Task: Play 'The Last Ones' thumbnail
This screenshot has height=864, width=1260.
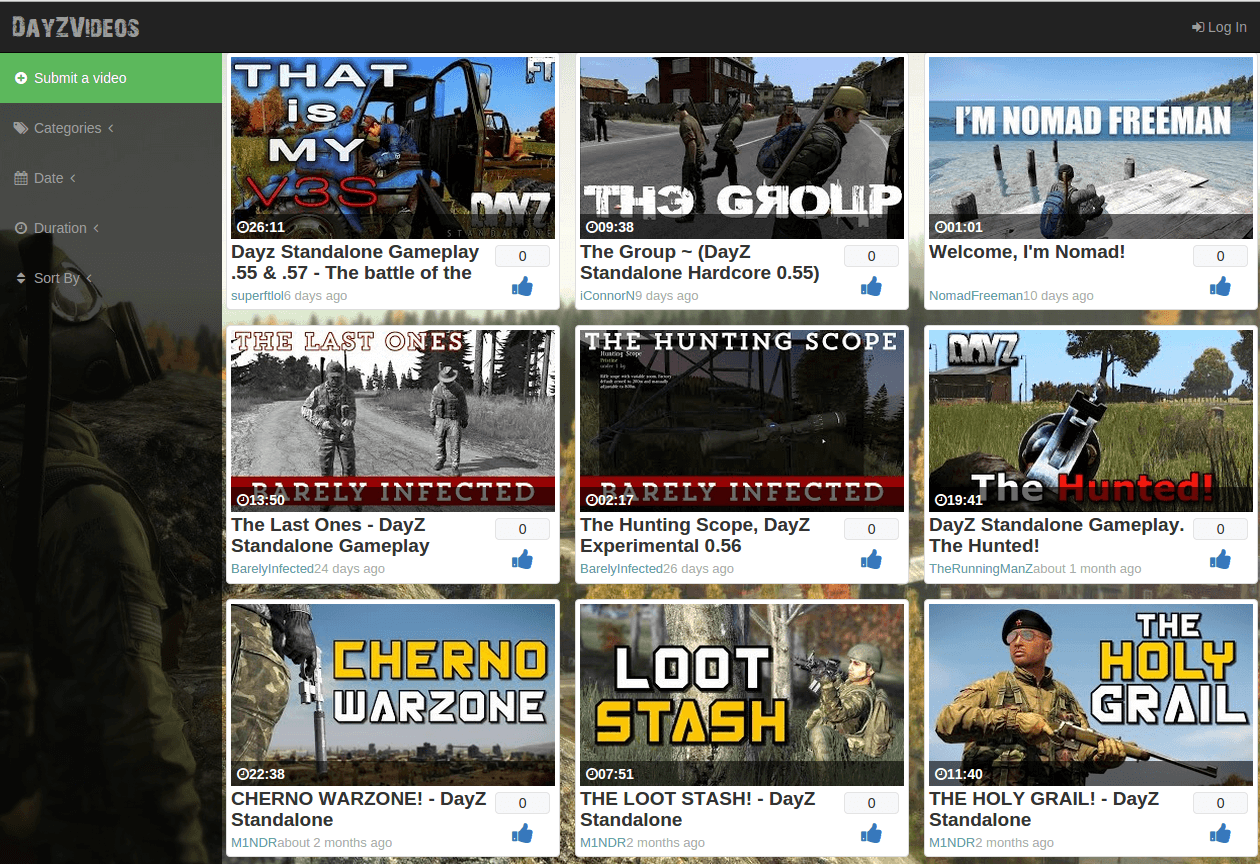Action: (x=393, y=421)
